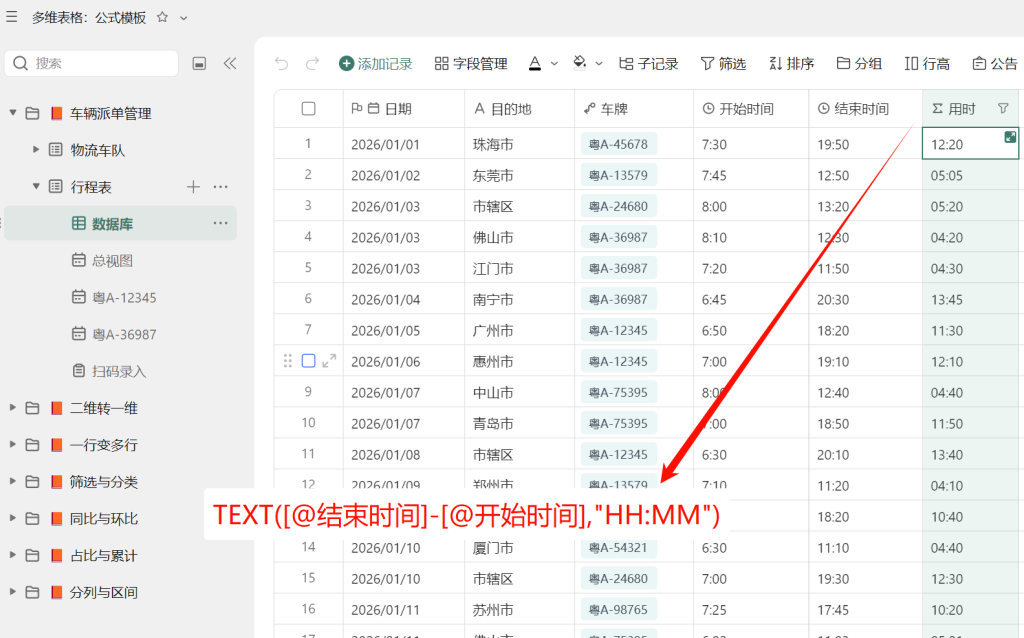Click the panel layout icon beside search
This screenshot has width=1024, height=638.
tap(199, 63)
